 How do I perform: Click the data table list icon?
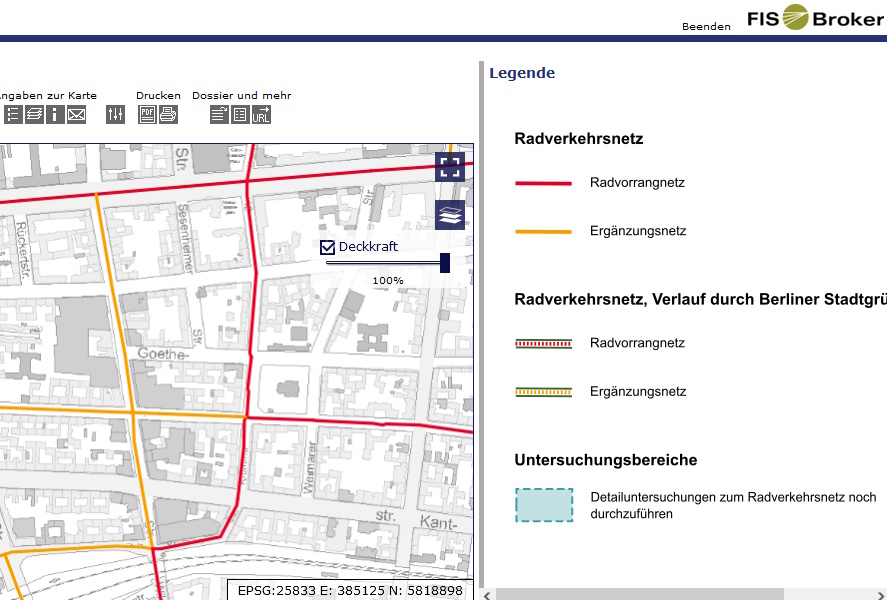point(240,114)
